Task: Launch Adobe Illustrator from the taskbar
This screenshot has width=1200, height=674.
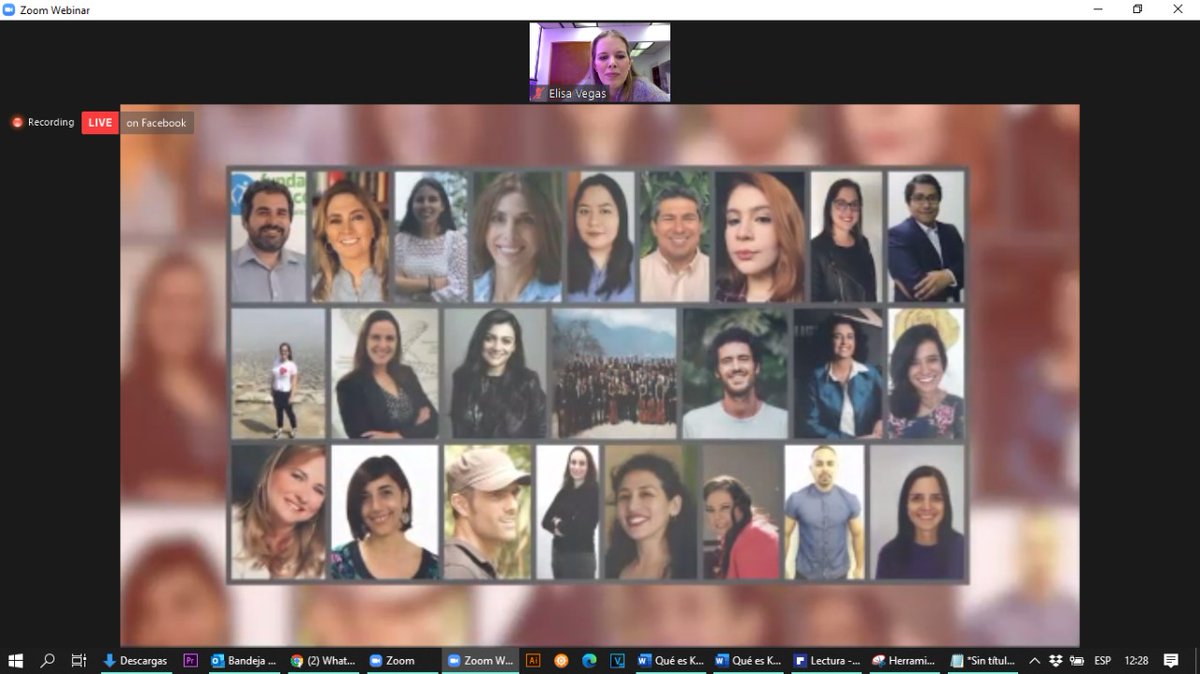Action: point(533,660)
